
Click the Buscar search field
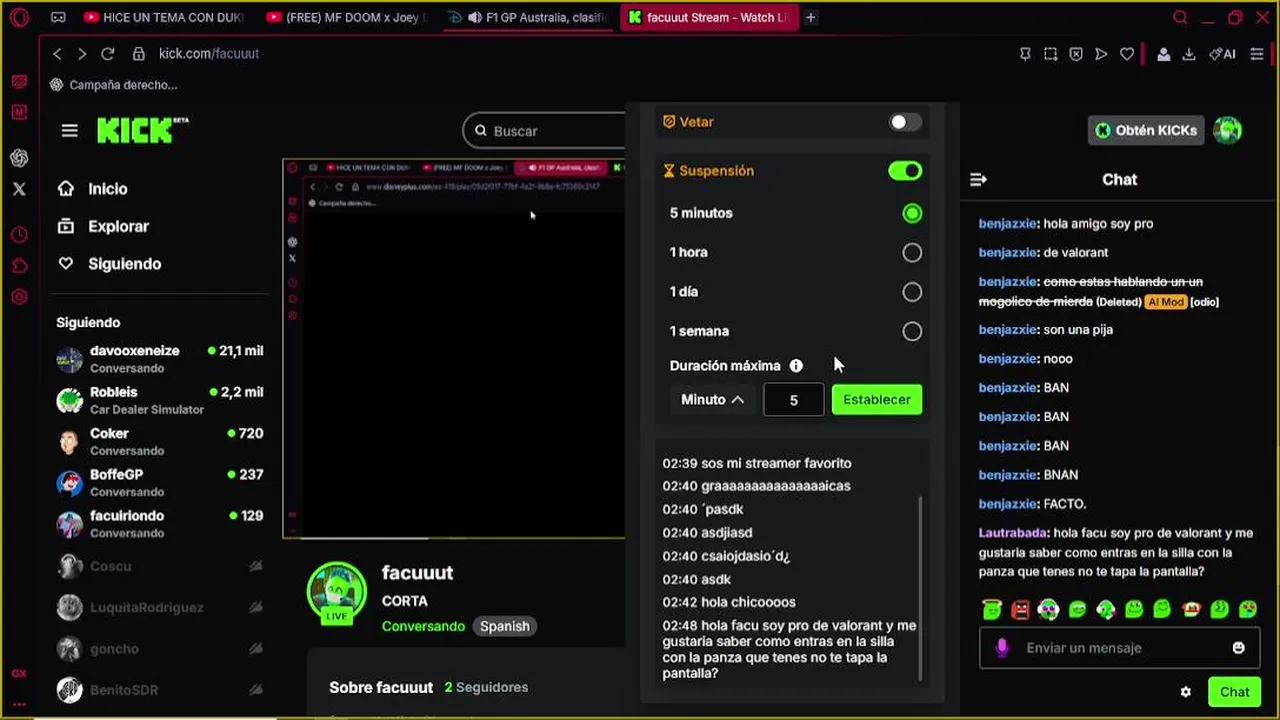tap(545, 131)
